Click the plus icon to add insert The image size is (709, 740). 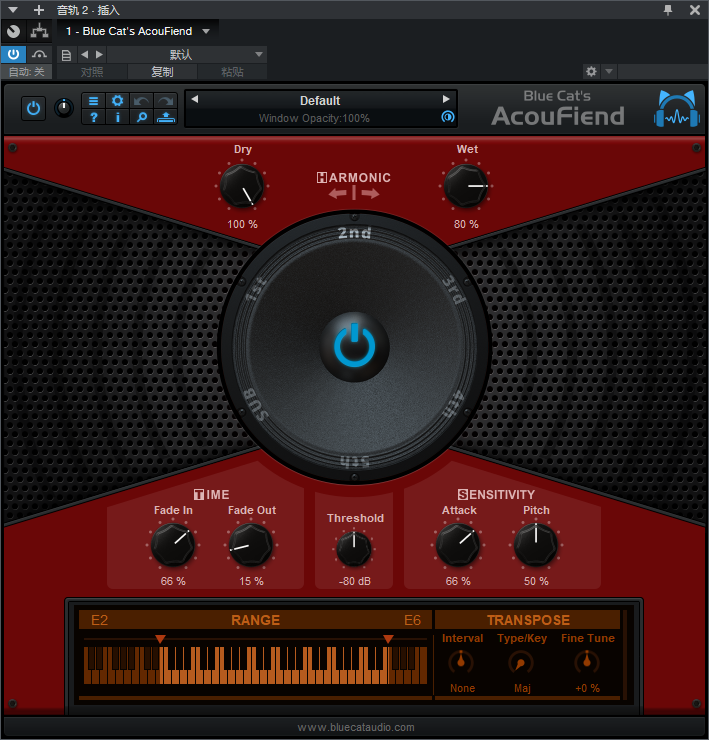(x=39, y=9)
